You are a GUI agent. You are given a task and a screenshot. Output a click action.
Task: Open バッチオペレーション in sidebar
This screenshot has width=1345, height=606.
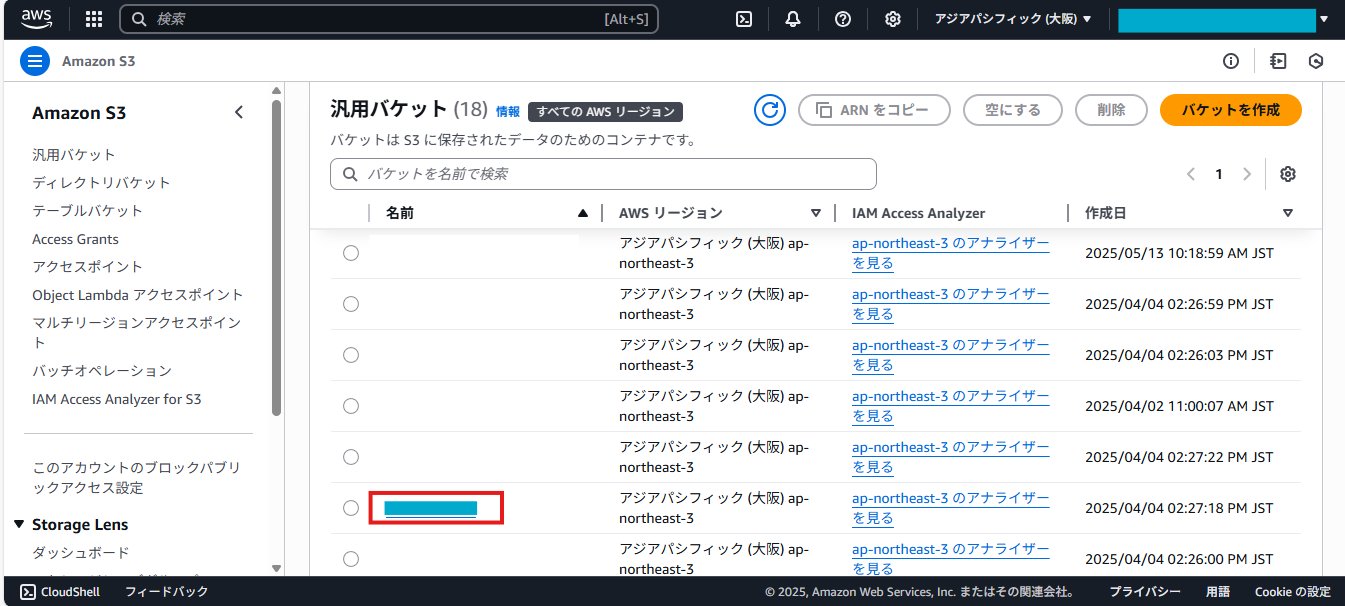[102, 371]
